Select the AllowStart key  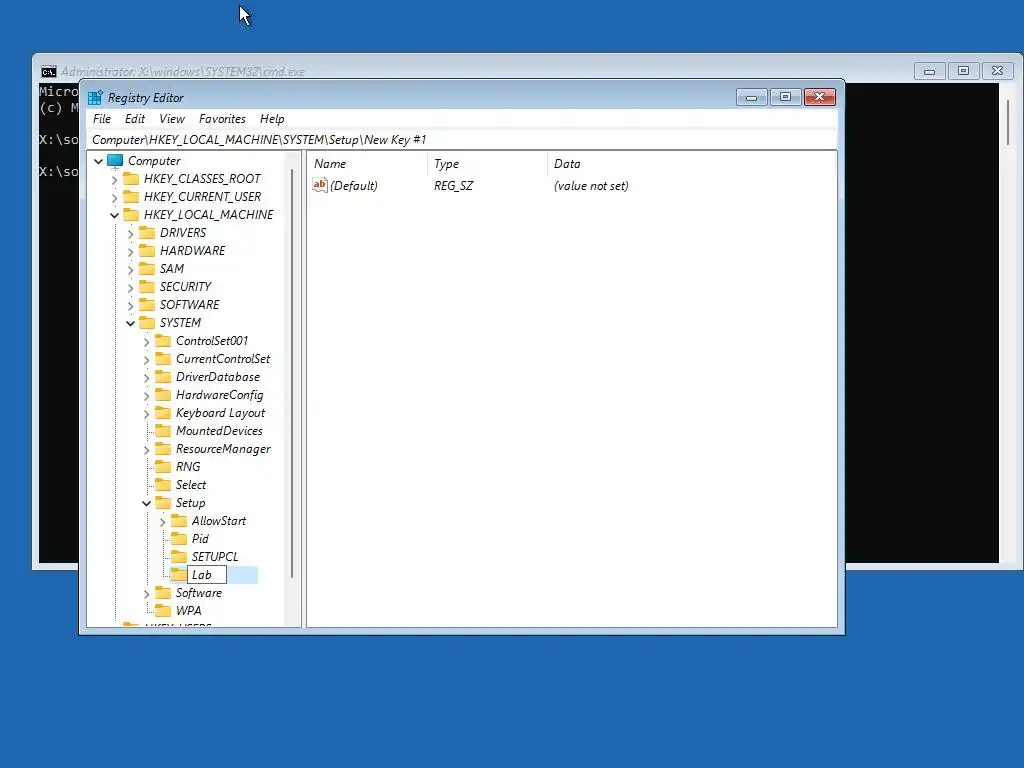pyautogui.click(x=219, y=521)
